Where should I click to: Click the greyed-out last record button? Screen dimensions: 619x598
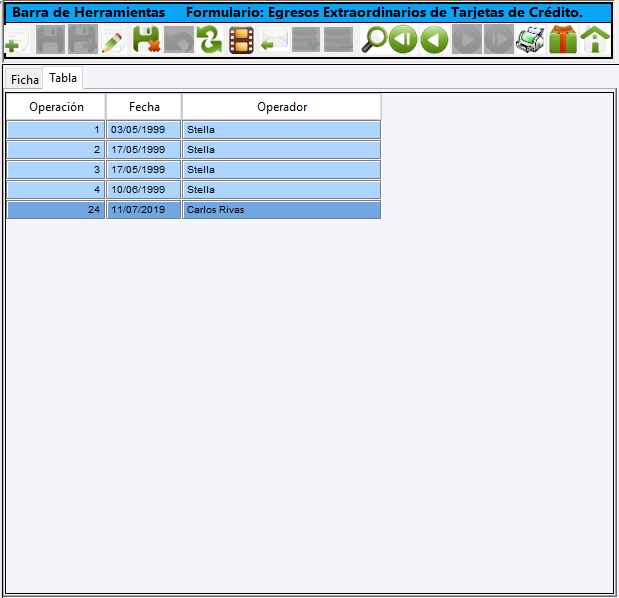pyautogui.click(x=499, y=39)
